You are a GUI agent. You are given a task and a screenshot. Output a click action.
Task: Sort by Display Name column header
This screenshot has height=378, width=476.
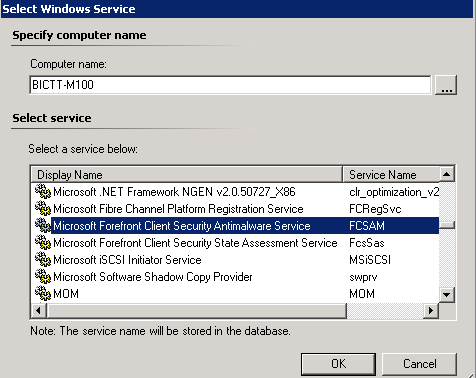(x=187, y=174)
